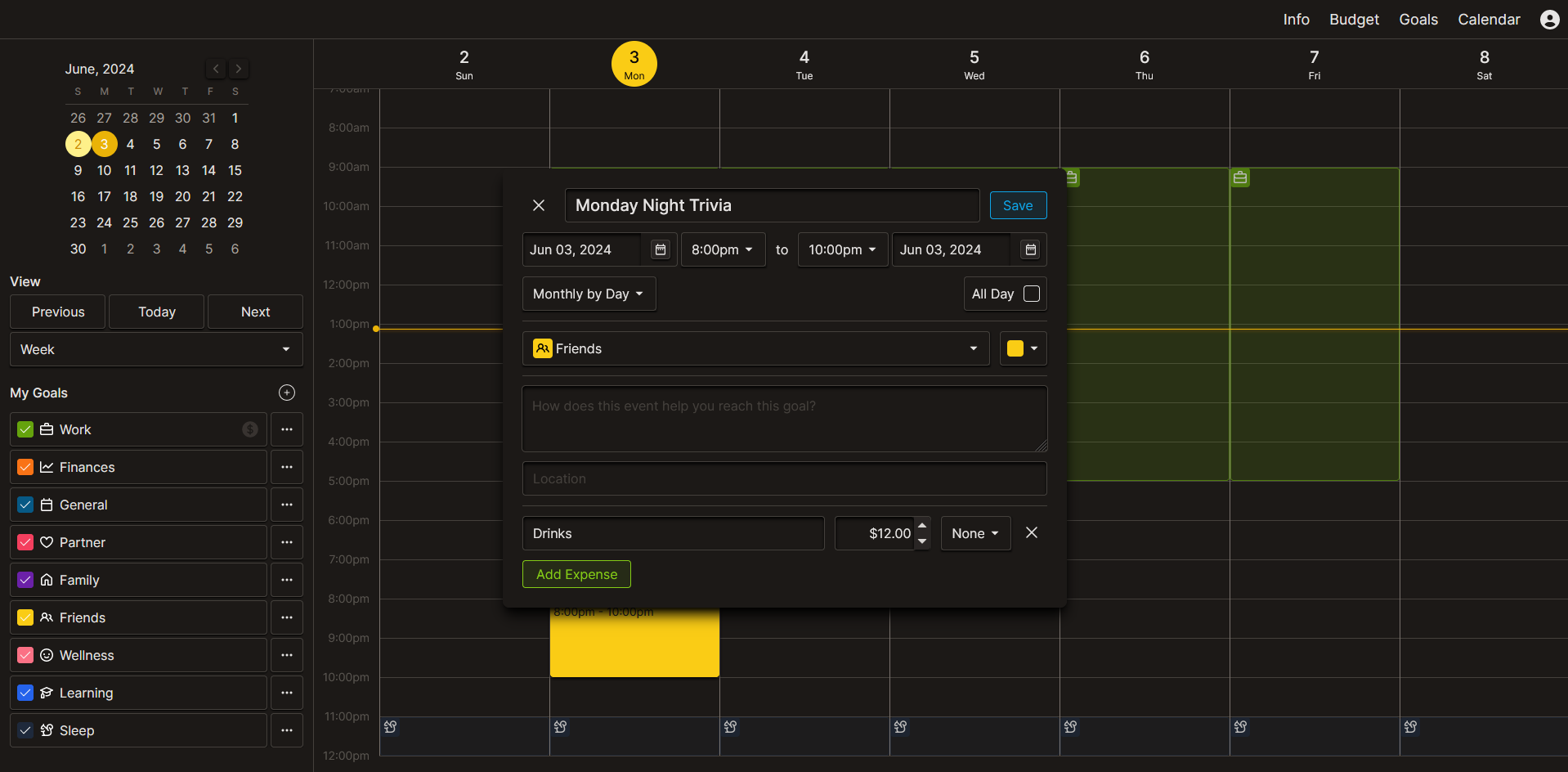The width and height of the screenshot is (1568, 772).
Task: Close the Monday Night Trivia event dialog
Action: coord(539,205)
